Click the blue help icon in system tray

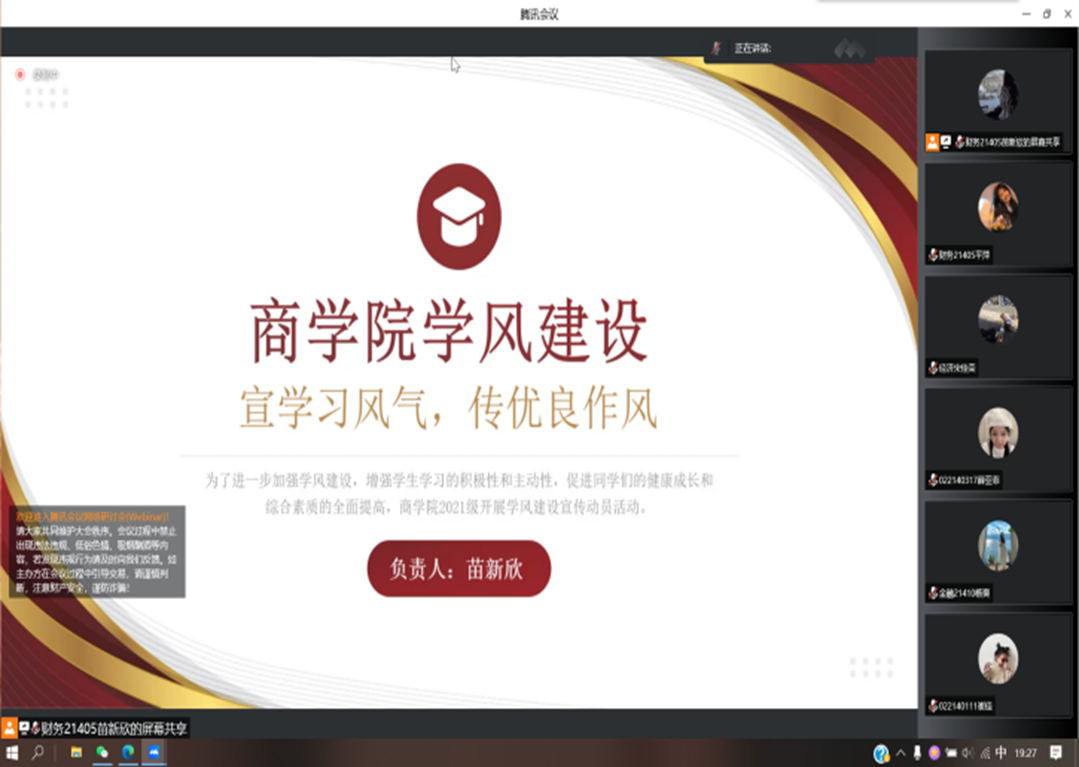click(881, 753)
